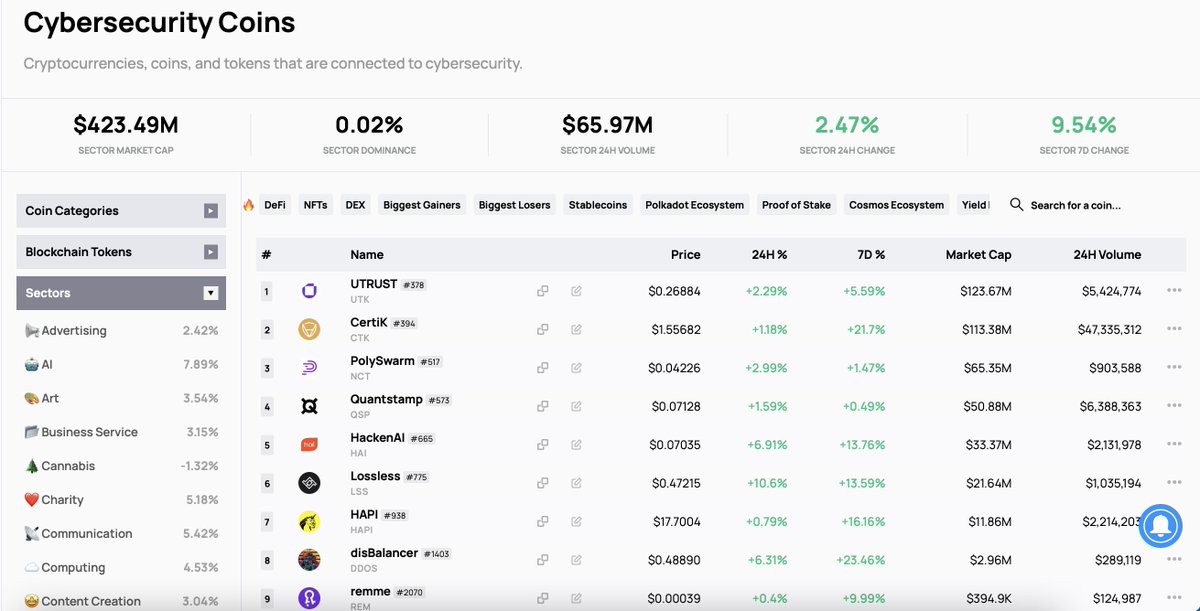Expand the Coin Categories panel
The height and width of the screenshot is (611, 1200).
tap(121, 211)
